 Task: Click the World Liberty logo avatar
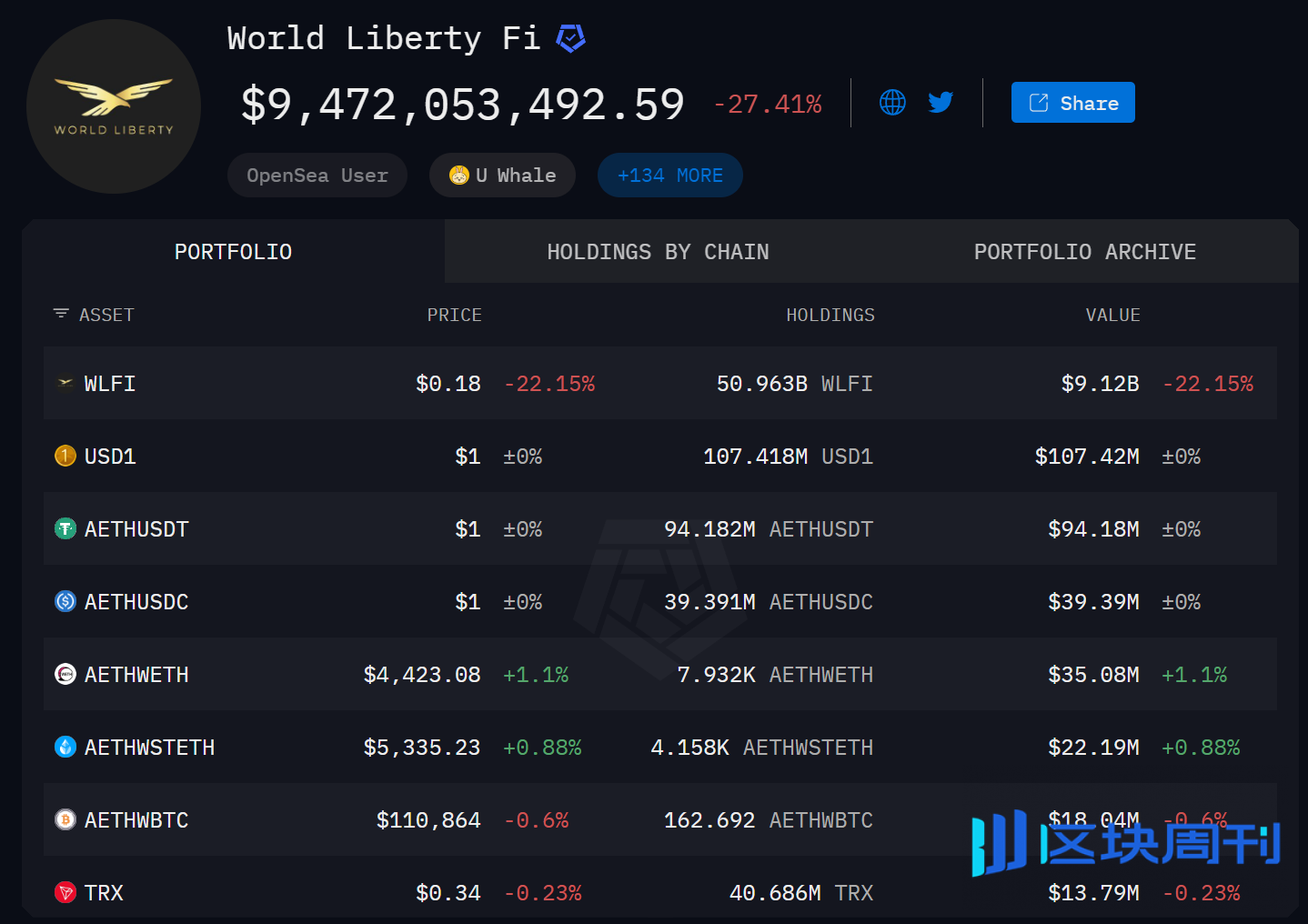point(114,106)
